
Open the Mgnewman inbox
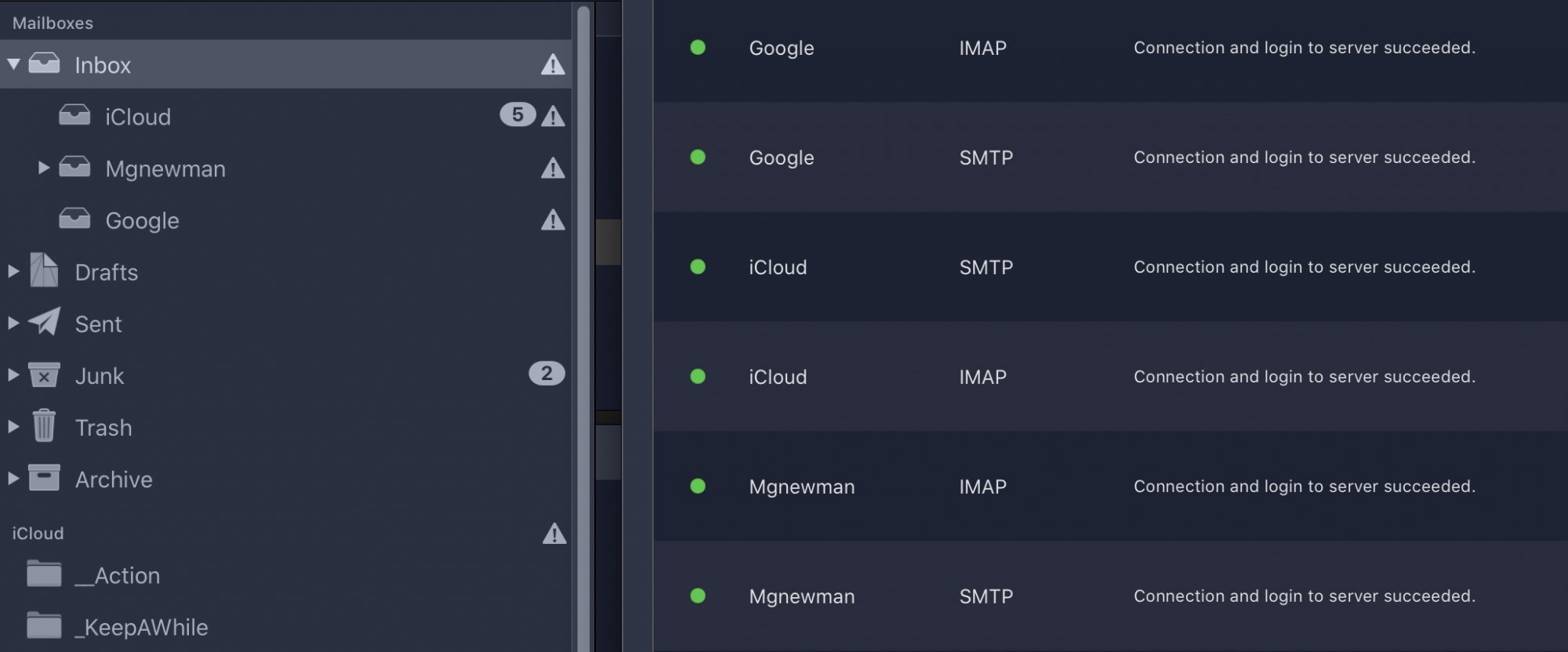[x=165, y=168]
